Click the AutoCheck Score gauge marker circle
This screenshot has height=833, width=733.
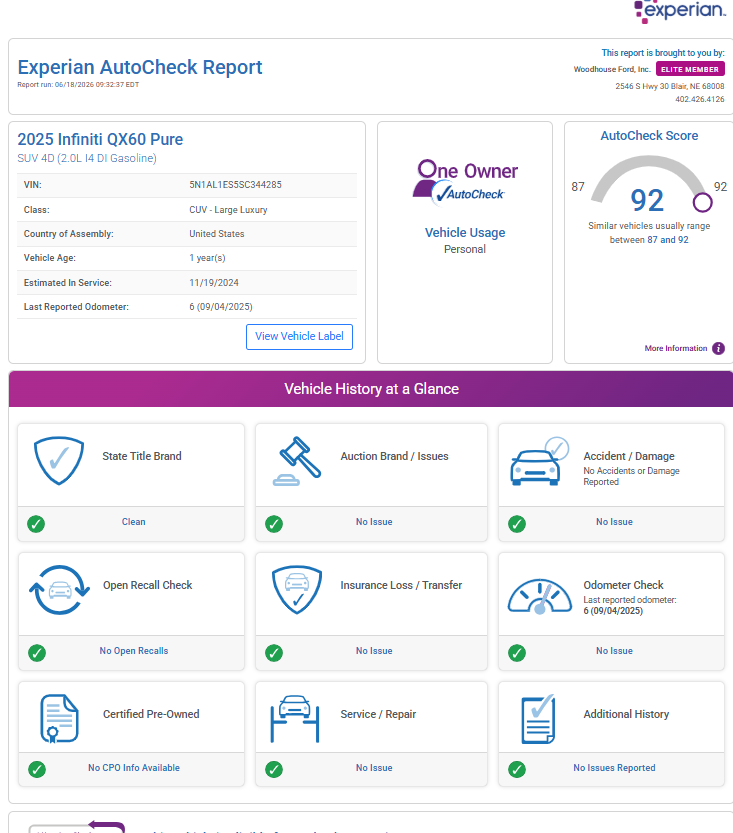click(x=702, y=202)
